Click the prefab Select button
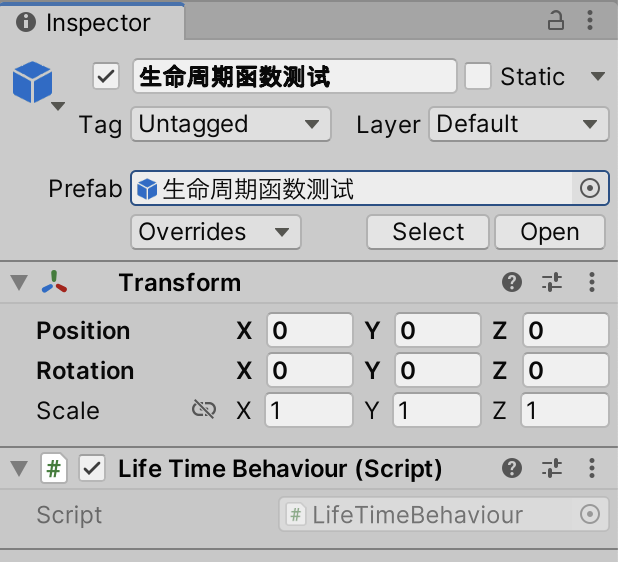This screenshot has height=562, width=618. tap(428, 232)
